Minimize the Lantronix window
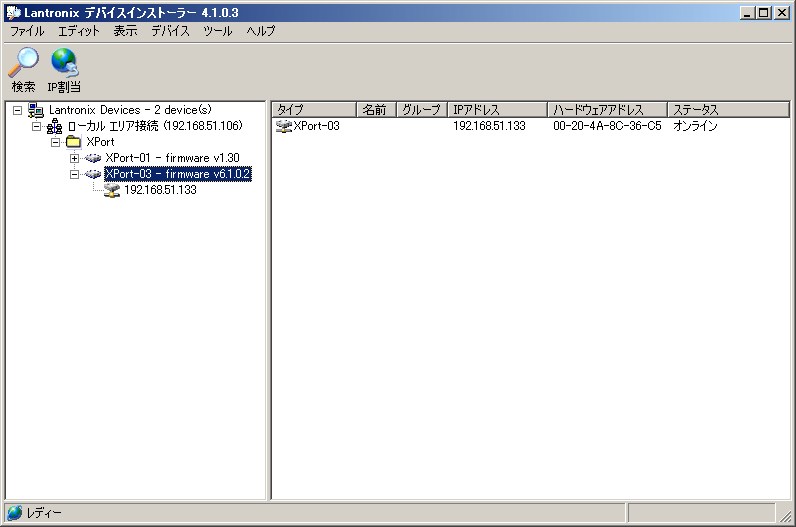Image resolution: width=796 pixels, height=527 pixels. click(x=746, y=13)
